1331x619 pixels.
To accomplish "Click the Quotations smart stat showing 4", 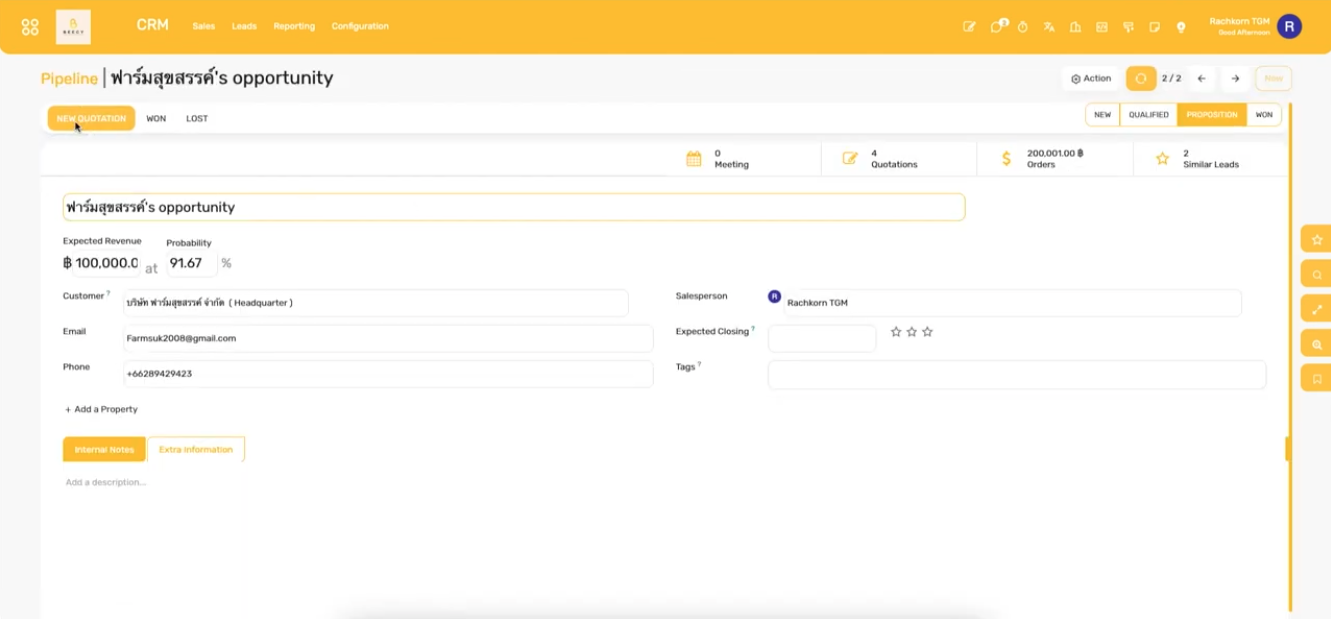I will 880,158.
